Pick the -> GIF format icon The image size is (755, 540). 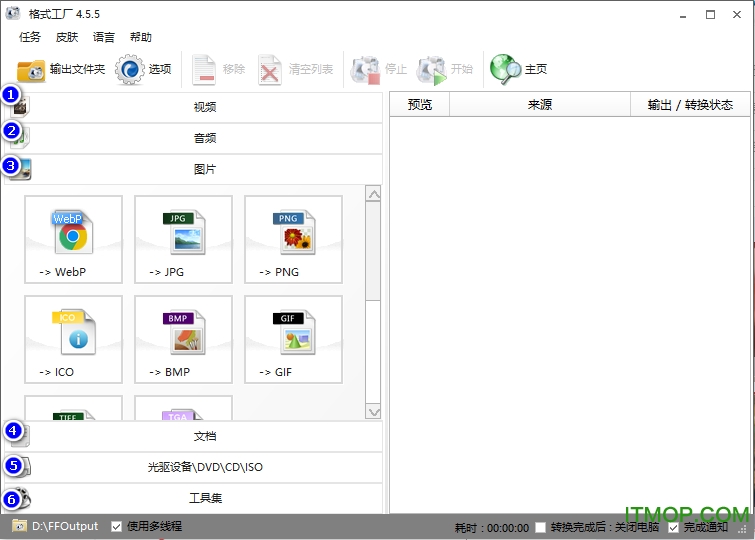293,339
